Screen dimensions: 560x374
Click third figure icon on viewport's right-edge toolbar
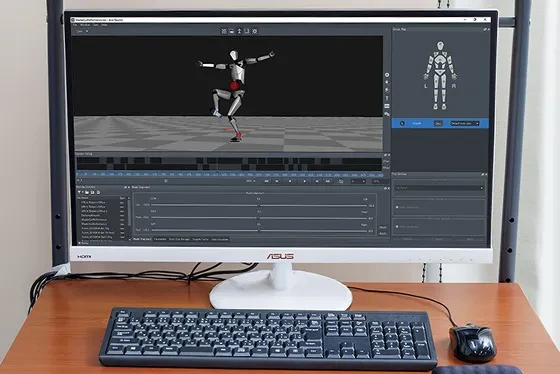coord(387,90)
